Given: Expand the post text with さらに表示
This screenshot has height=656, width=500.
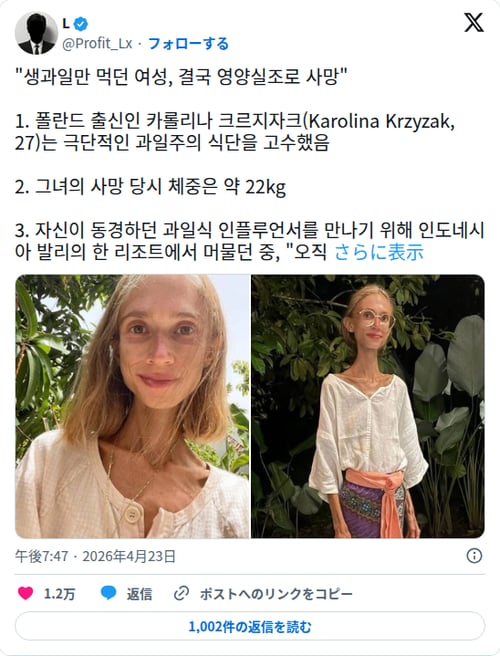Looking at the screenshot, I should [x=379, y=252].
